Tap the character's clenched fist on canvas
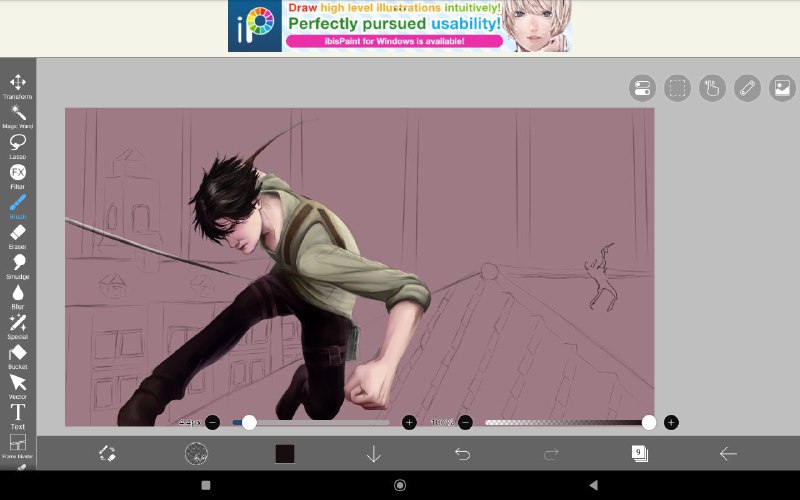 (367, 385)
